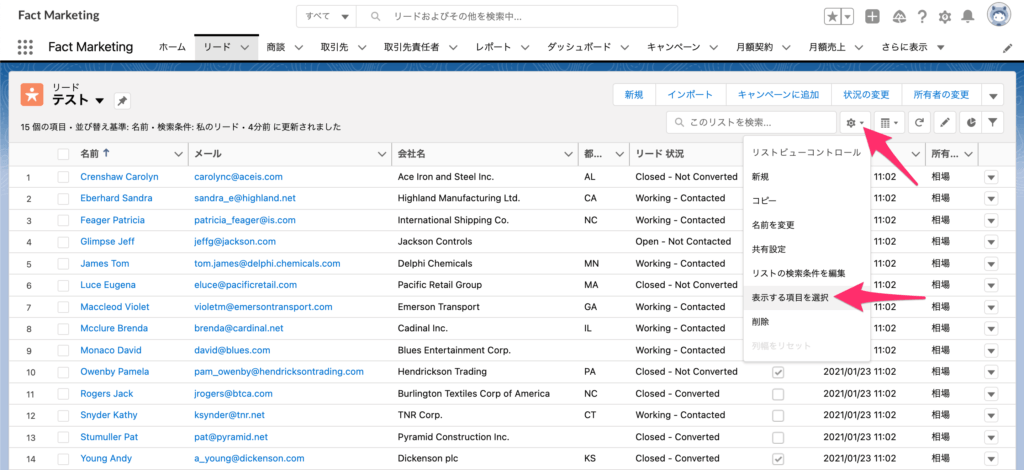Select the Luce Eugena row checkbox
This screenshot has width=1024, height=470.
point(63,285)
